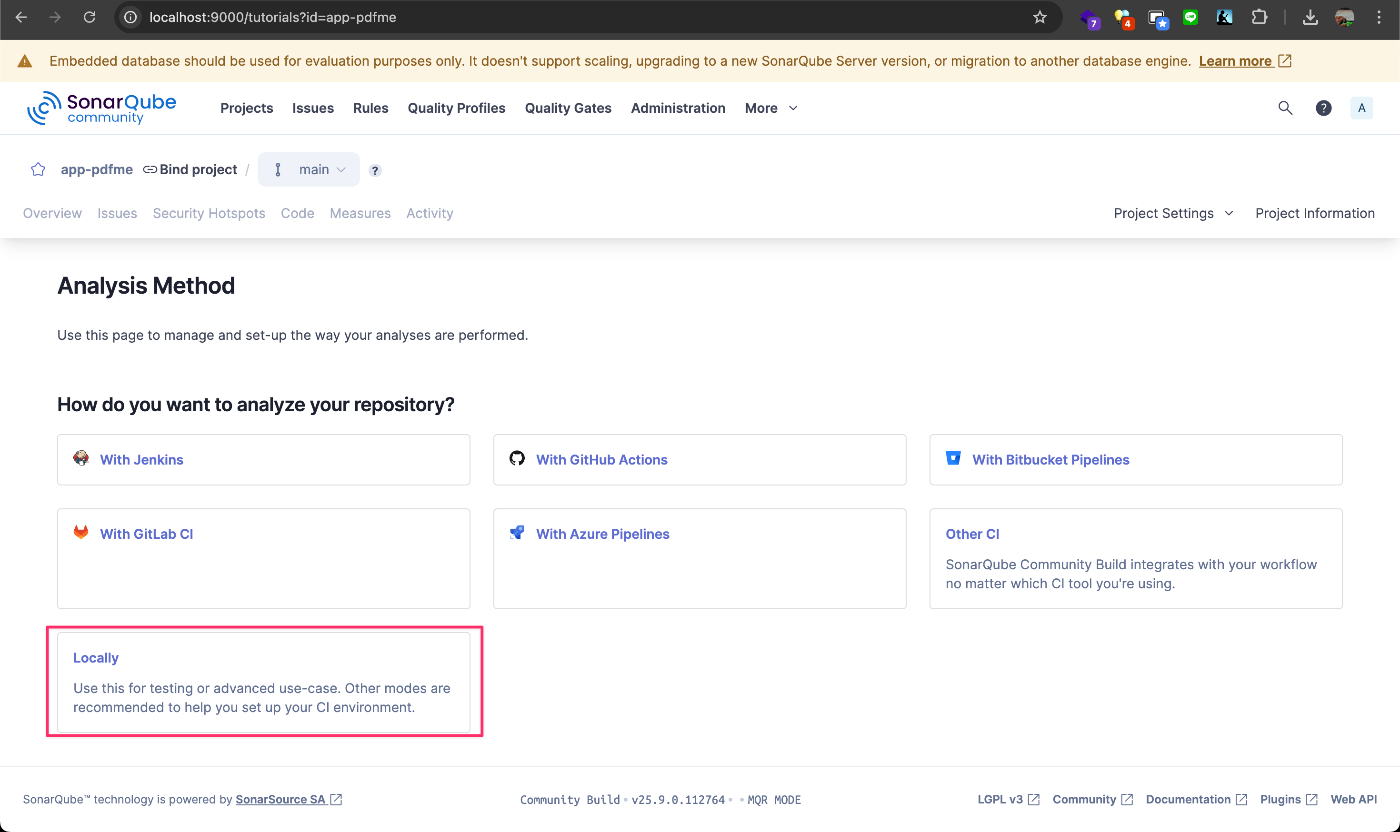Choose With GitHub Actions
This screenshot has height=832, width=1400.
point(699,460)
